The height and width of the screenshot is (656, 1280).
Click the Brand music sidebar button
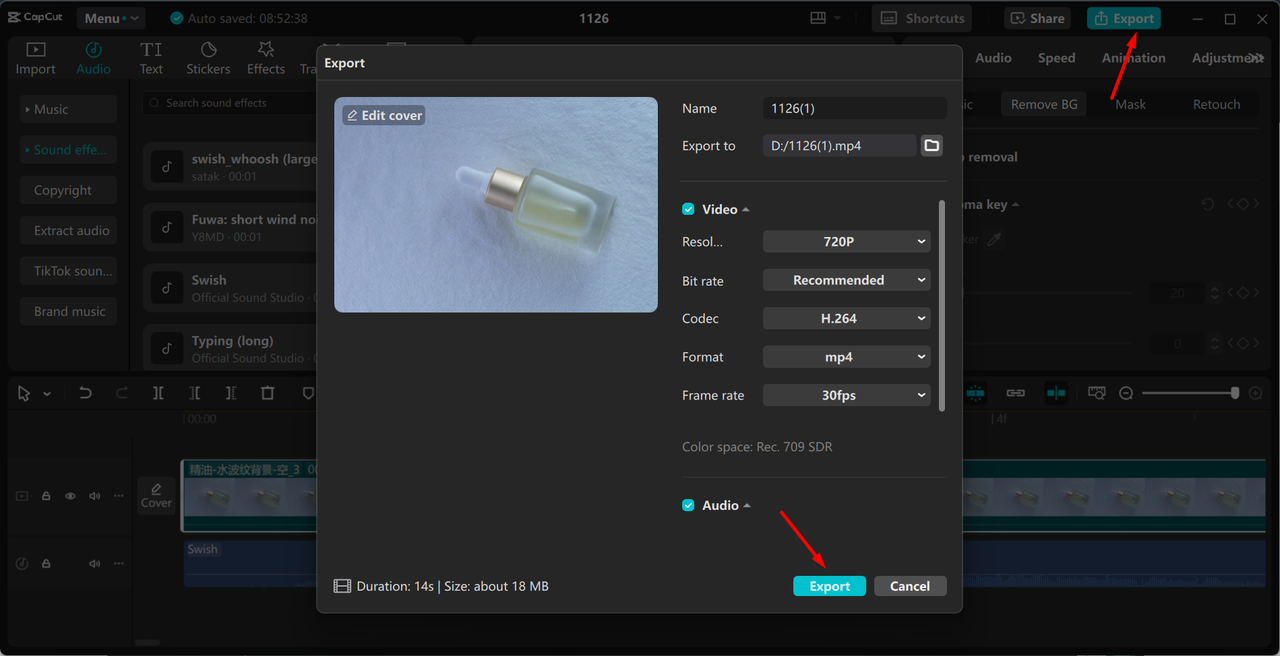click(68, 311)
